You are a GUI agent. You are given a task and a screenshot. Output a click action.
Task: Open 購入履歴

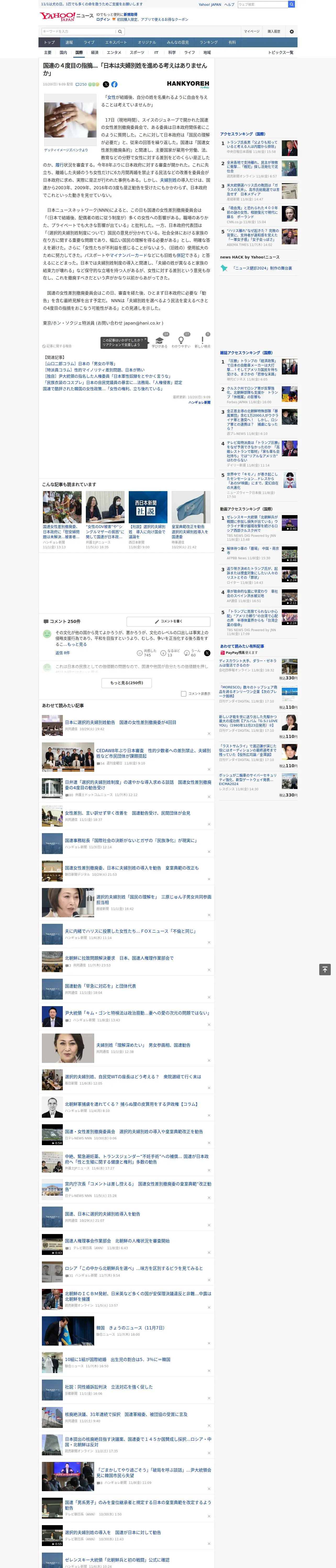(274, 32)
